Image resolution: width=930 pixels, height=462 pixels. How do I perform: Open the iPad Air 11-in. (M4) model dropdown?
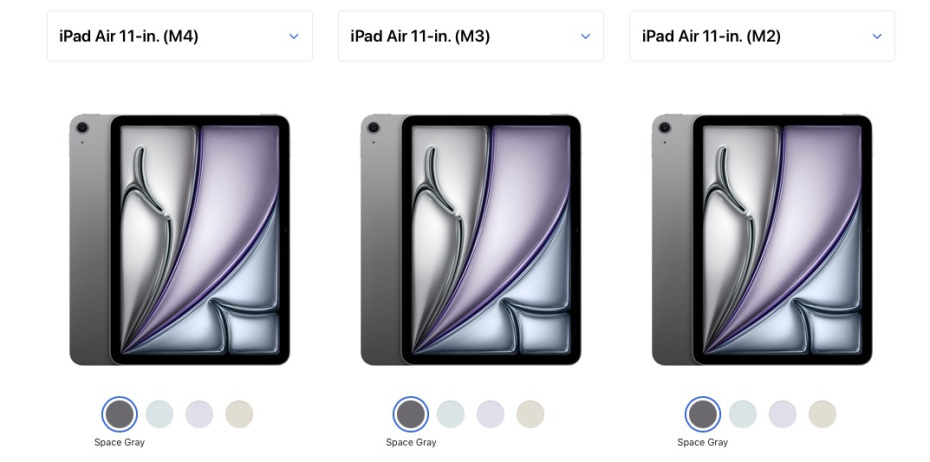pos(180,36)
